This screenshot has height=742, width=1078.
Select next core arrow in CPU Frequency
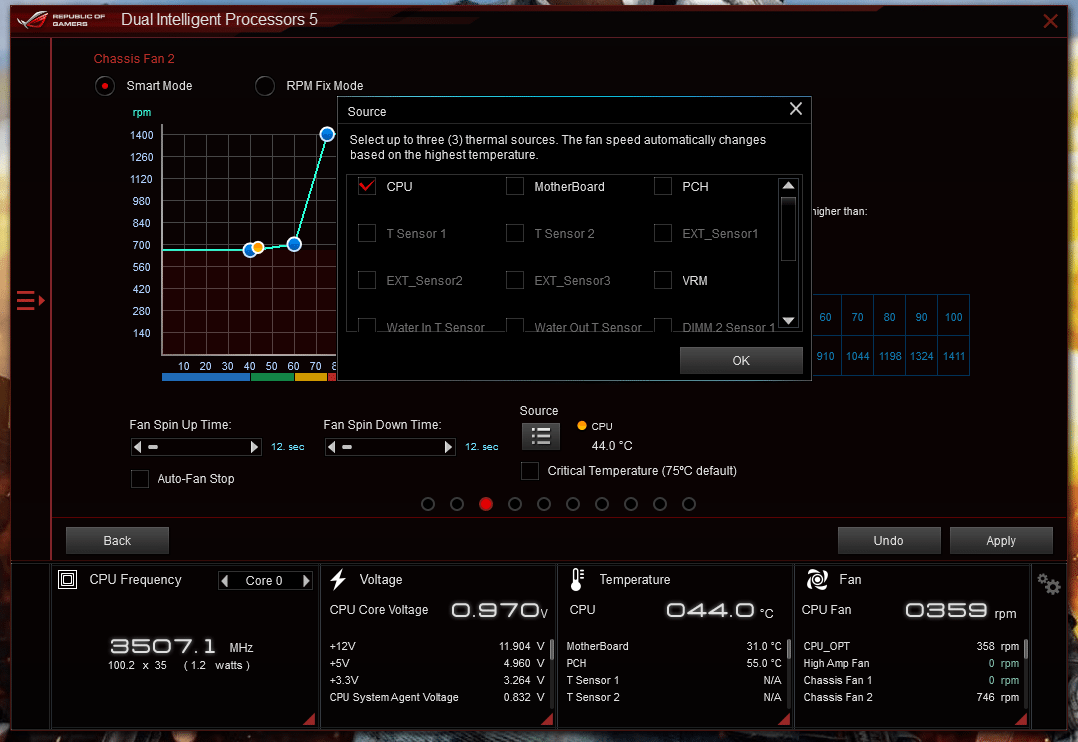coord(307,580)
